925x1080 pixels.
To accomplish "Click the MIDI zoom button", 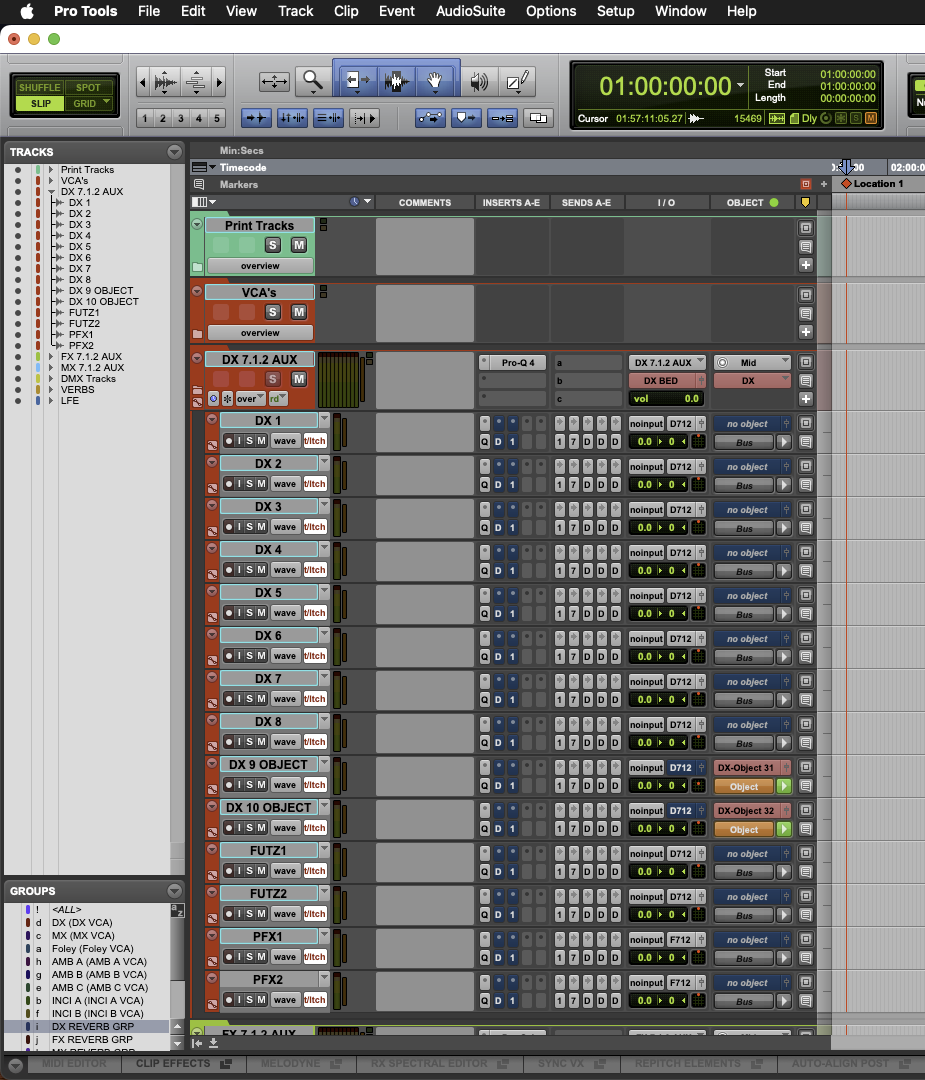I will tap(196, 83).
